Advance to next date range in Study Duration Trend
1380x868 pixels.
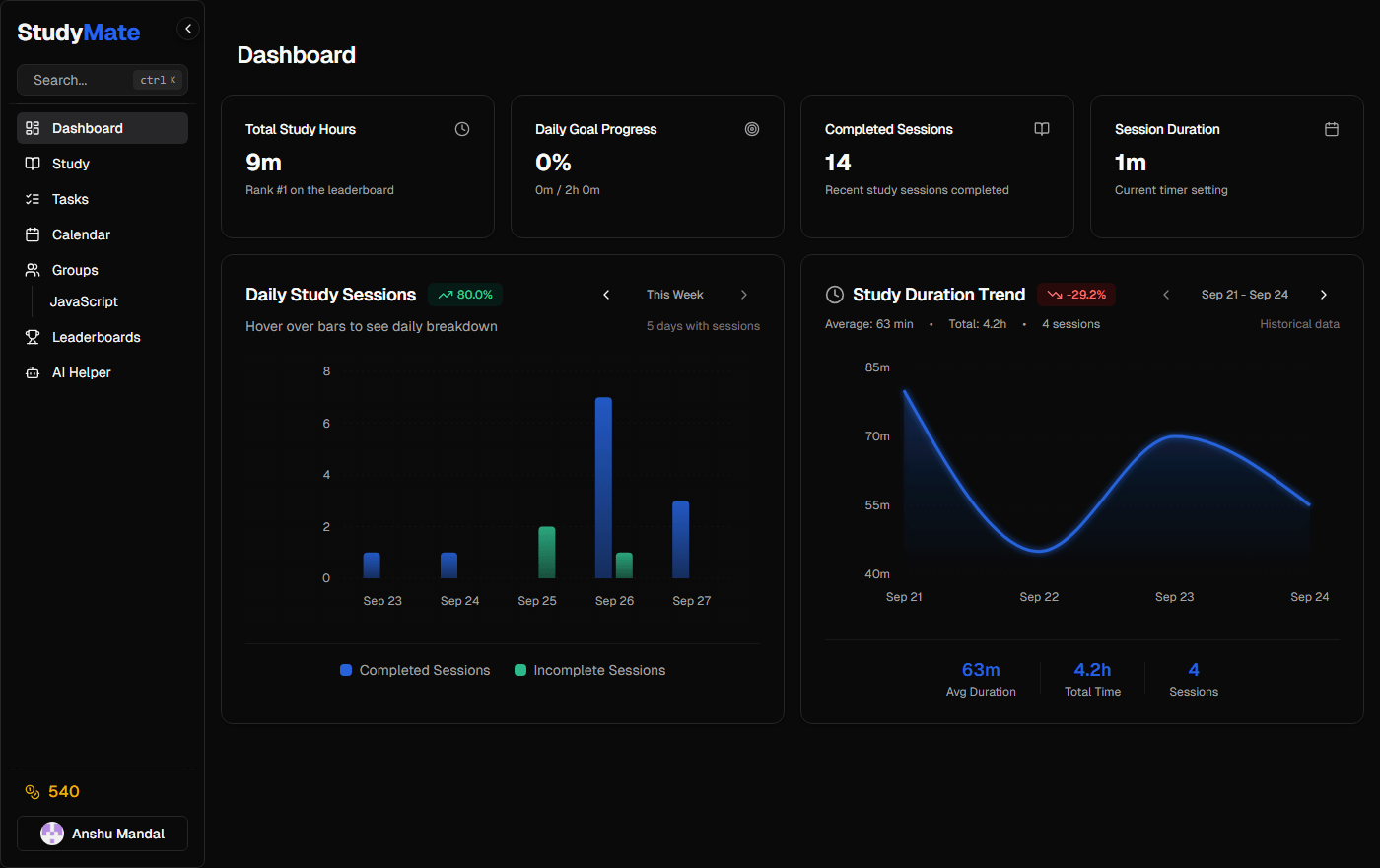[1324, 294]
